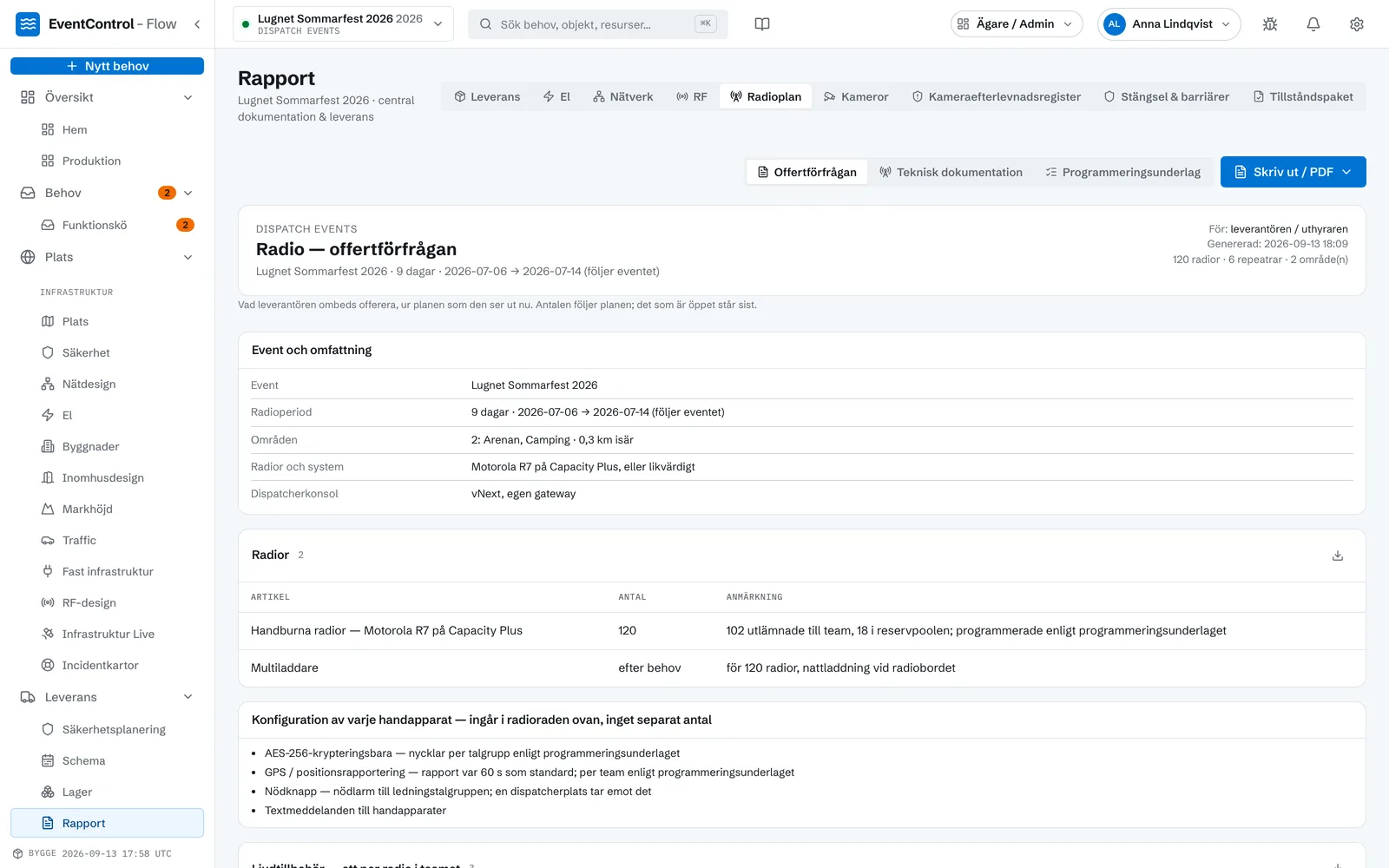
Task: Switch to Programmeringsunderlag view
Action: point(1123,172)
